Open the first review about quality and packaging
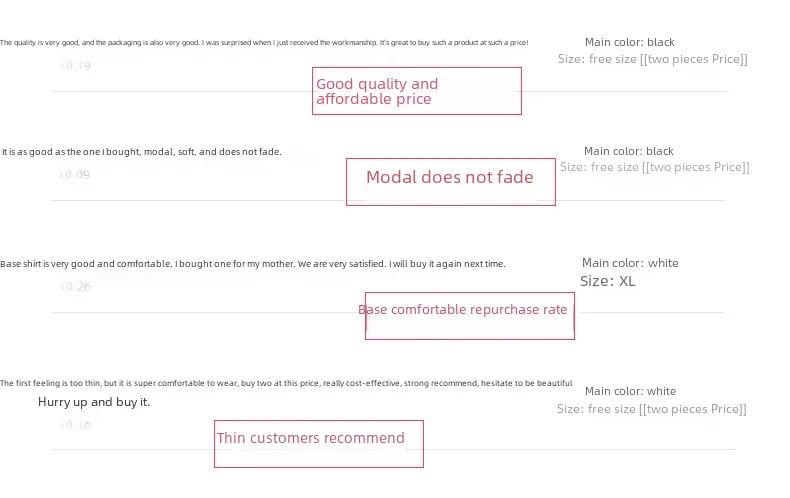 point(264,43)
